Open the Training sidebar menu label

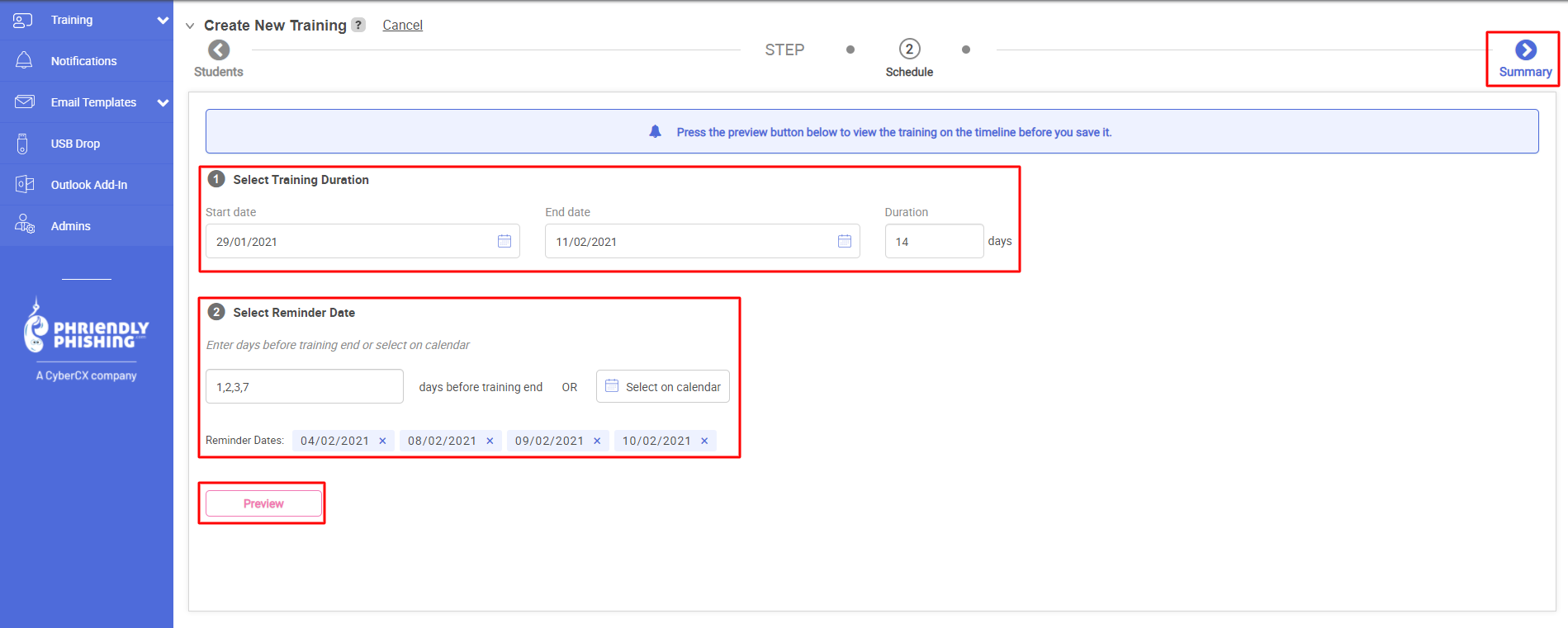coord(72,20)
